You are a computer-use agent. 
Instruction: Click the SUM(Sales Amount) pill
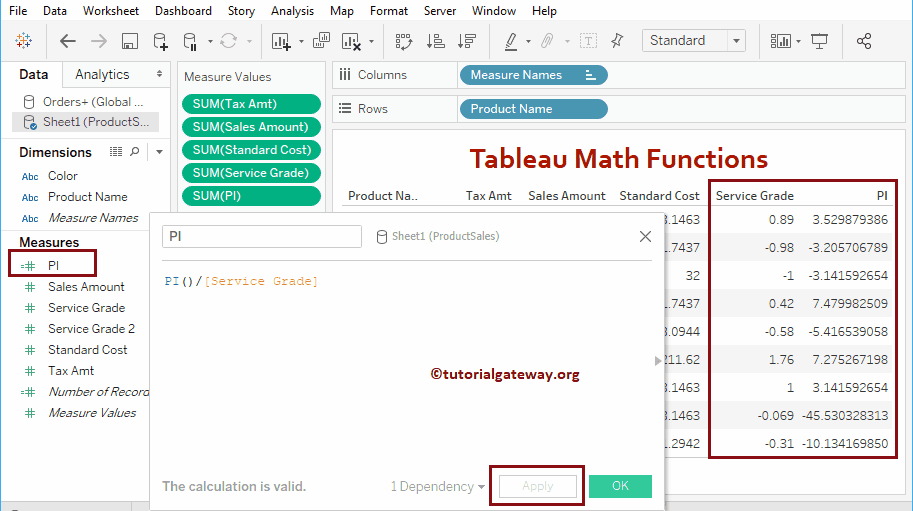pyautogui.click(x=252, y=127)
